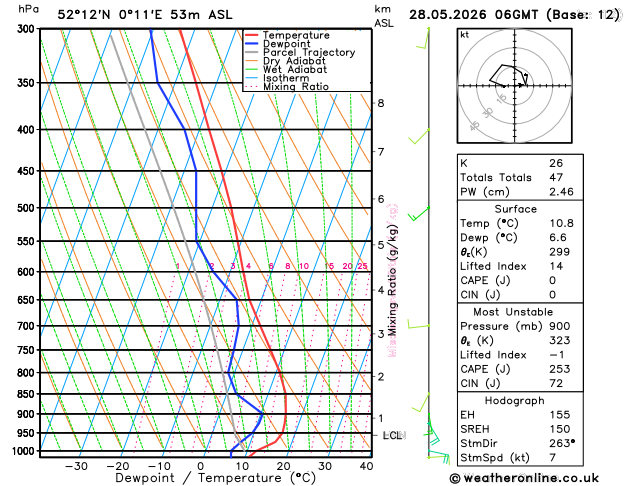The height and width of the screenshot is (486, 629).
Task: Click the Isotherm legend entry
Action: (277, 78)
